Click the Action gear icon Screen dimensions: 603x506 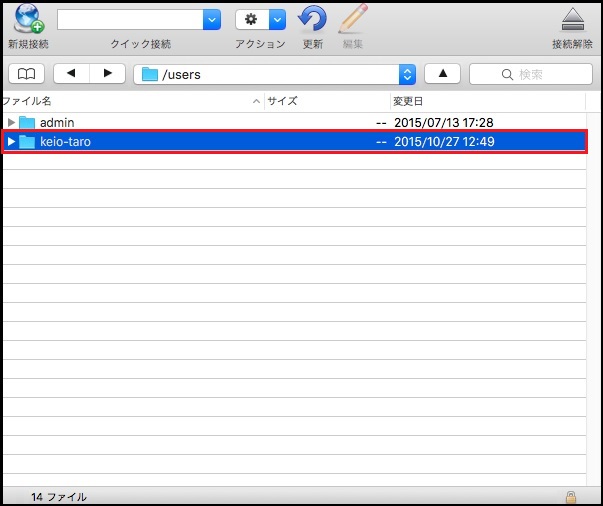click(x=250, y=20)
